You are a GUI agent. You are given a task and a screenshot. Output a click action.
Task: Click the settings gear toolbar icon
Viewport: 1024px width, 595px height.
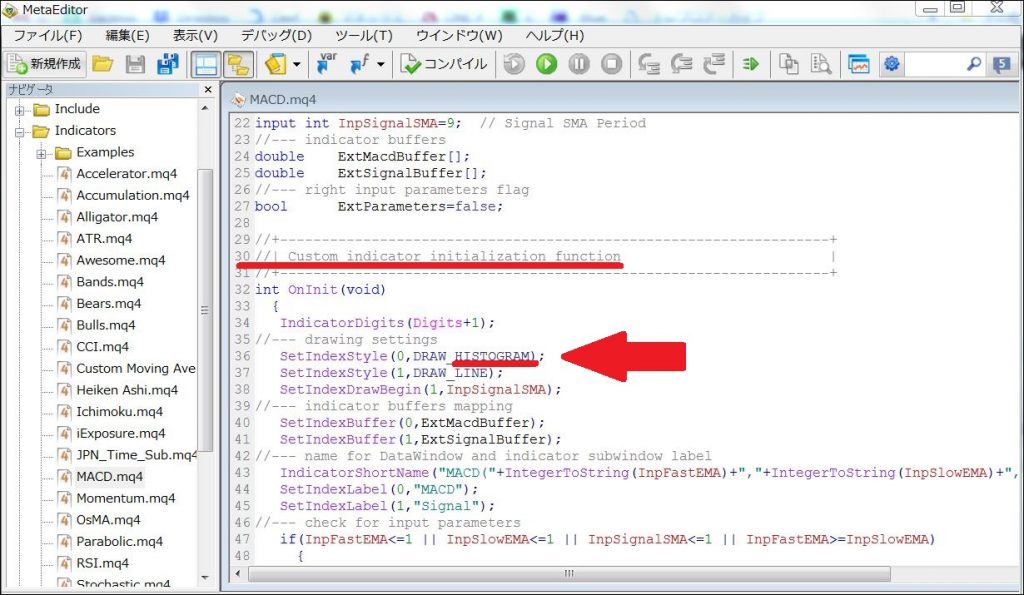pyautogui.click(x=891, y=64)
